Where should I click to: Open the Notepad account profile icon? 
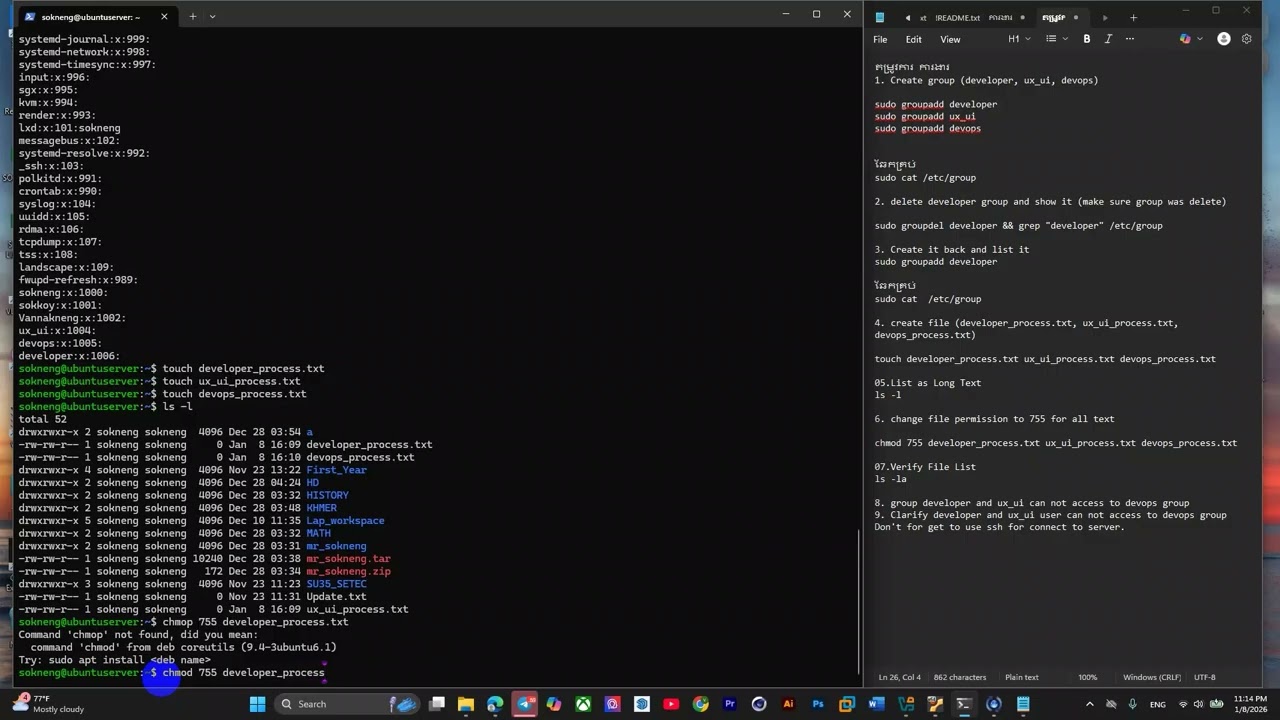pos(1224,39)
